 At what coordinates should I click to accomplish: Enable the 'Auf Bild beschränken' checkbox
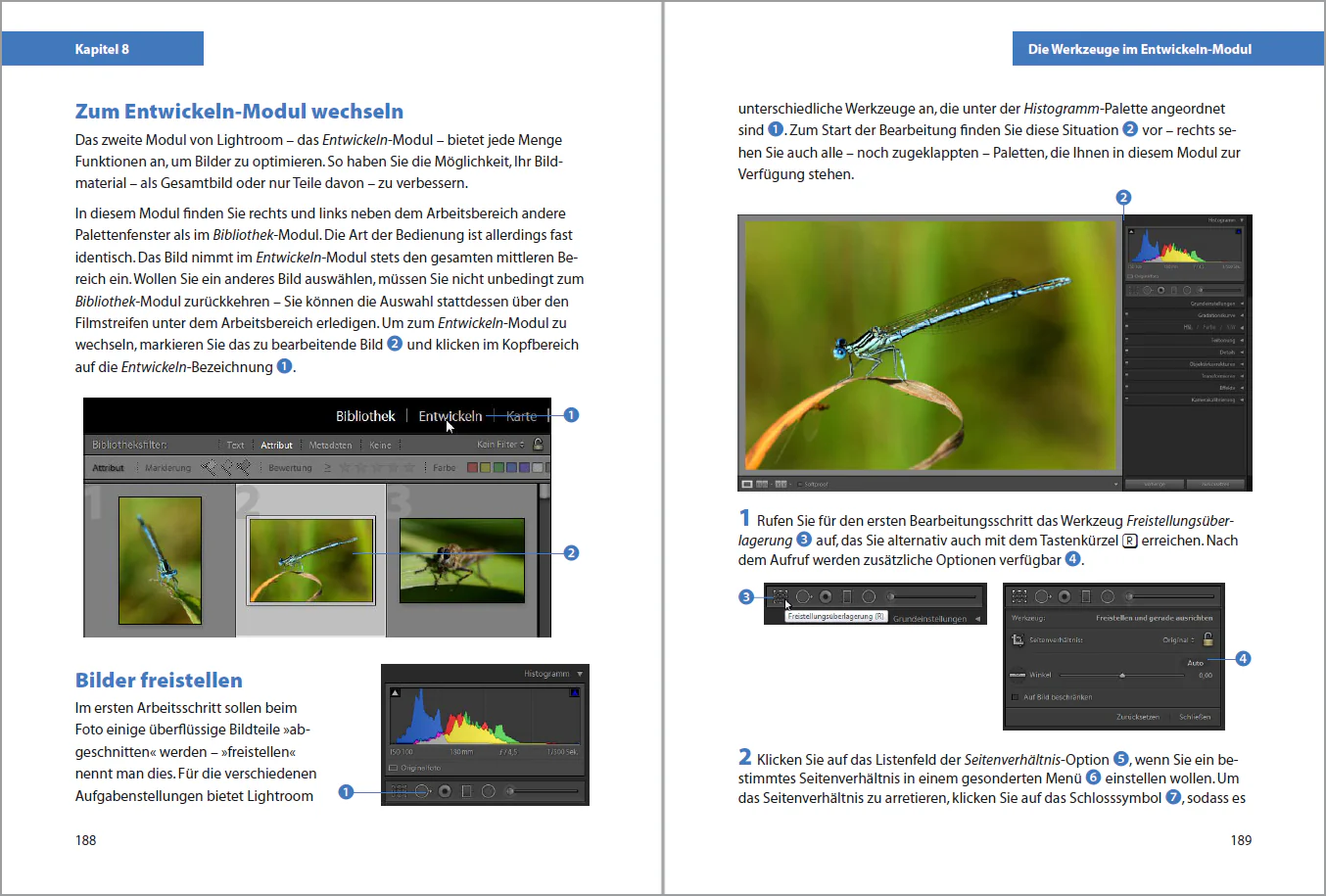click(1016, 697)
